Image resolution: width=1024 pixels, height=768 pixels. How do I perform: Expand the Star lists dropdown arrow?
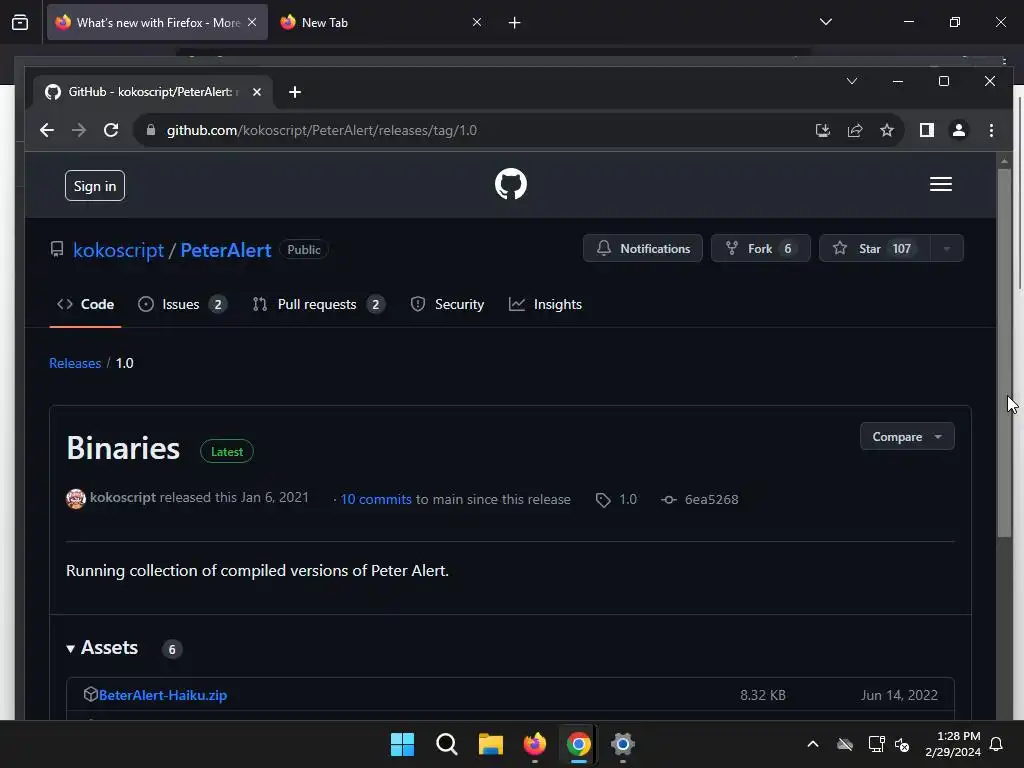pos(946,248)
